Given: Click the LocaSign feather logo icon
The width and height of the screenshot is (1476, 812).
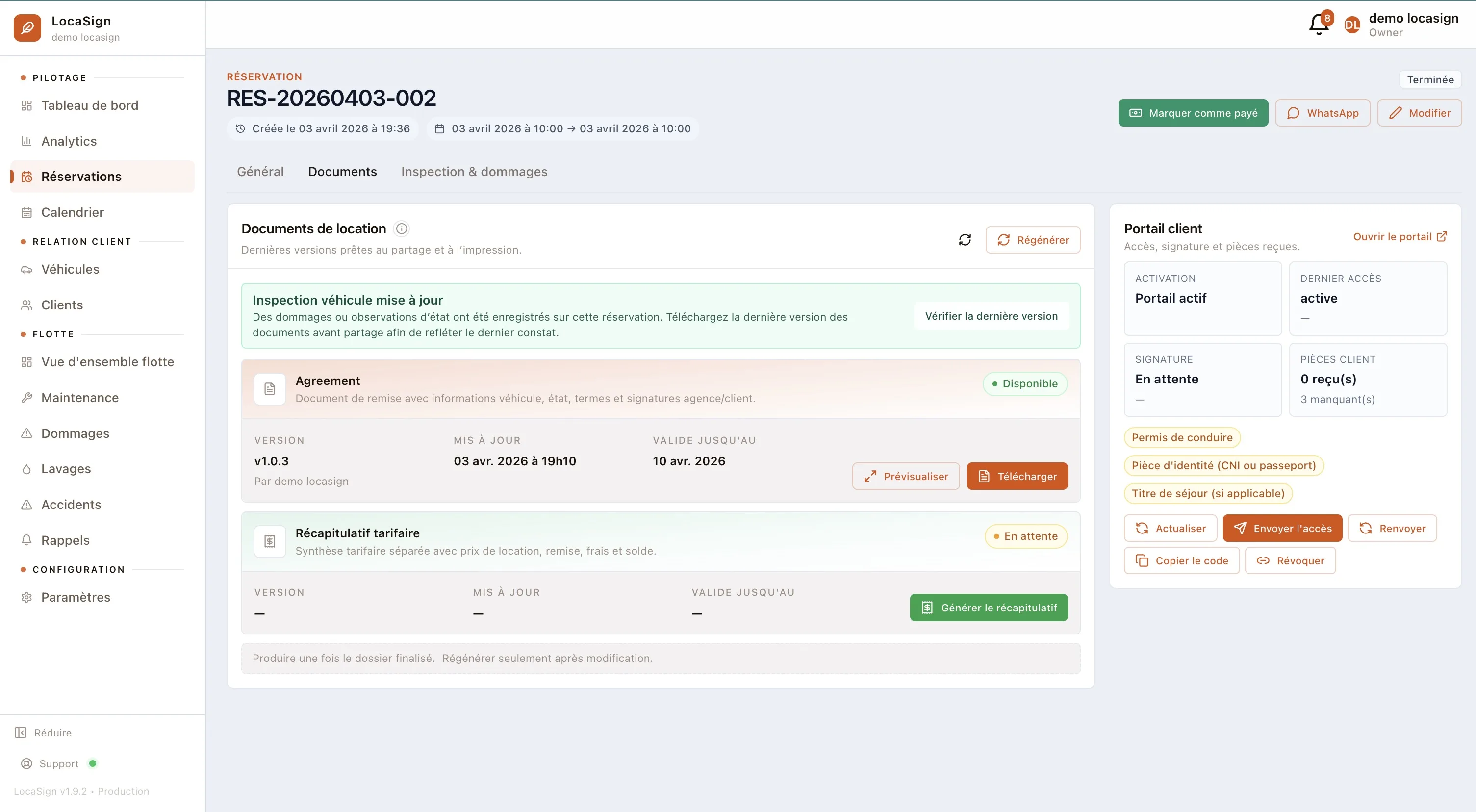Looking at the screenshot, I should click(x=27, y=28).
